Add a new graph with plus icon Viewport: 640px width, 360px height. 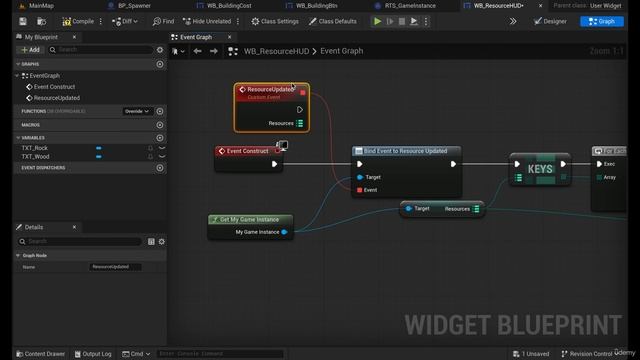pos(160,64)
